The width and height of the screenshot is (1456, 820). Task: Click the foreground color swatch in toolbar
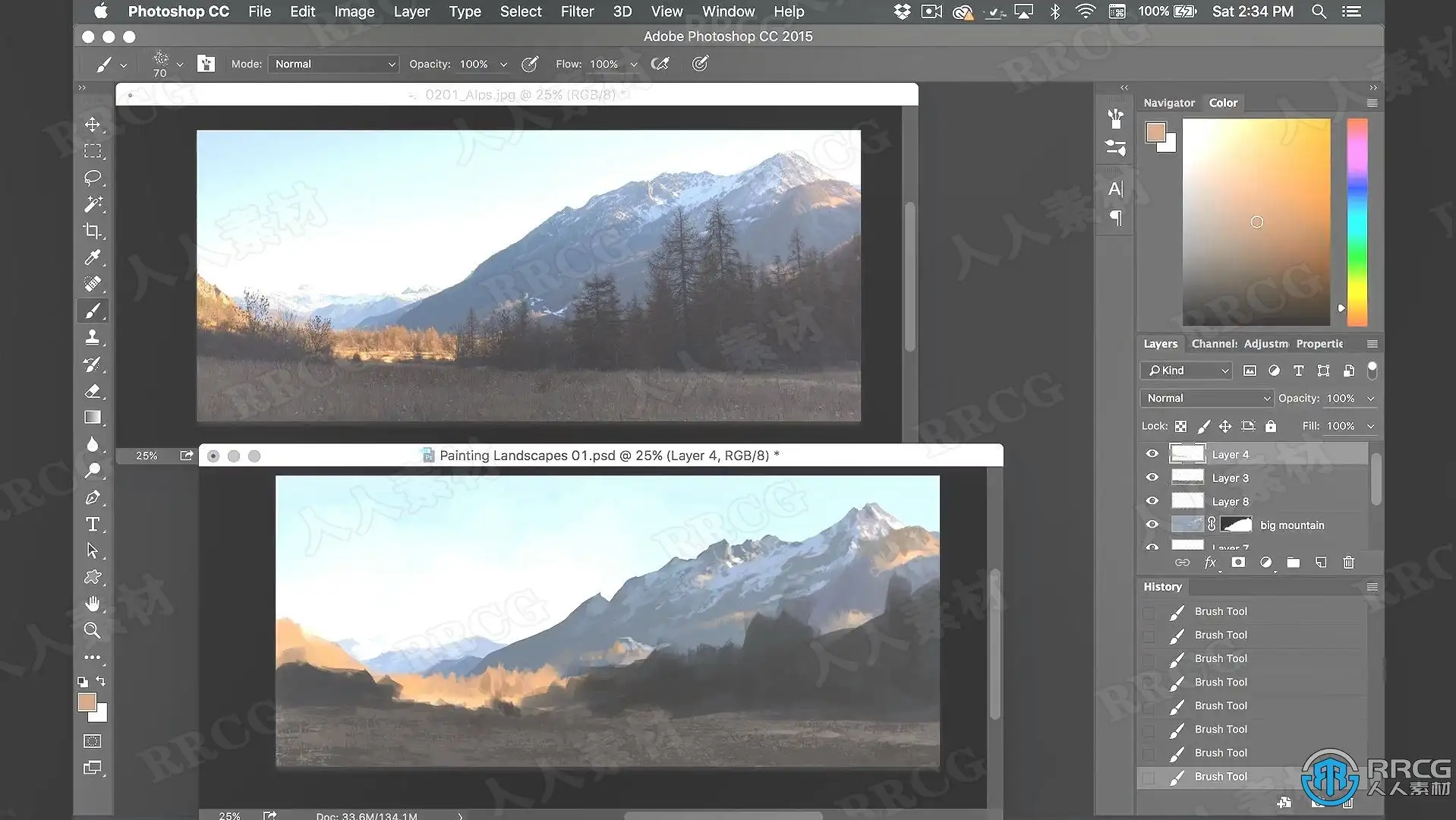(x=87, y=703)
